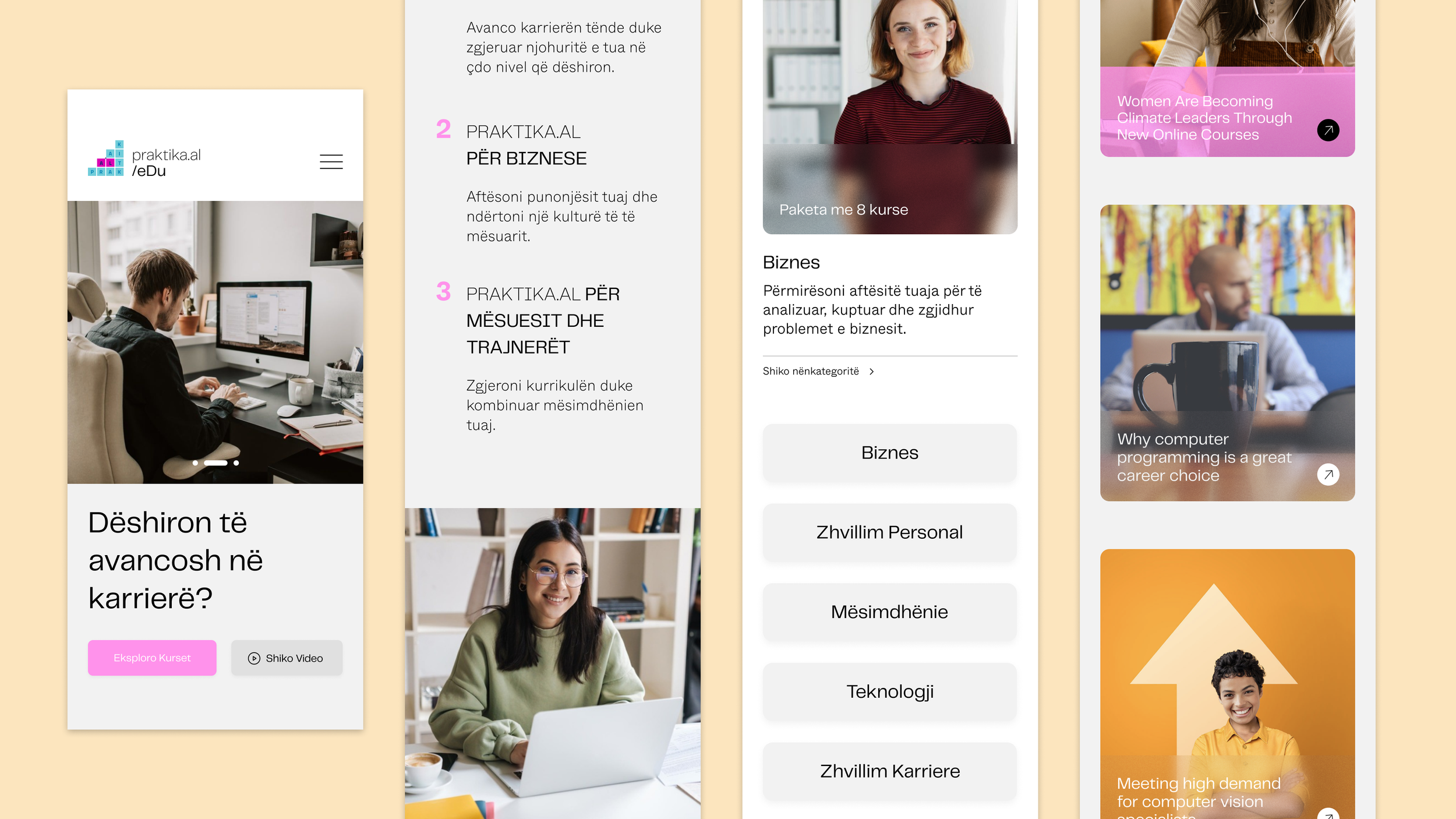This screenshot has height=819, width=1456.
Task: Select the first carousel dot indicator
Action: point(195,463)
